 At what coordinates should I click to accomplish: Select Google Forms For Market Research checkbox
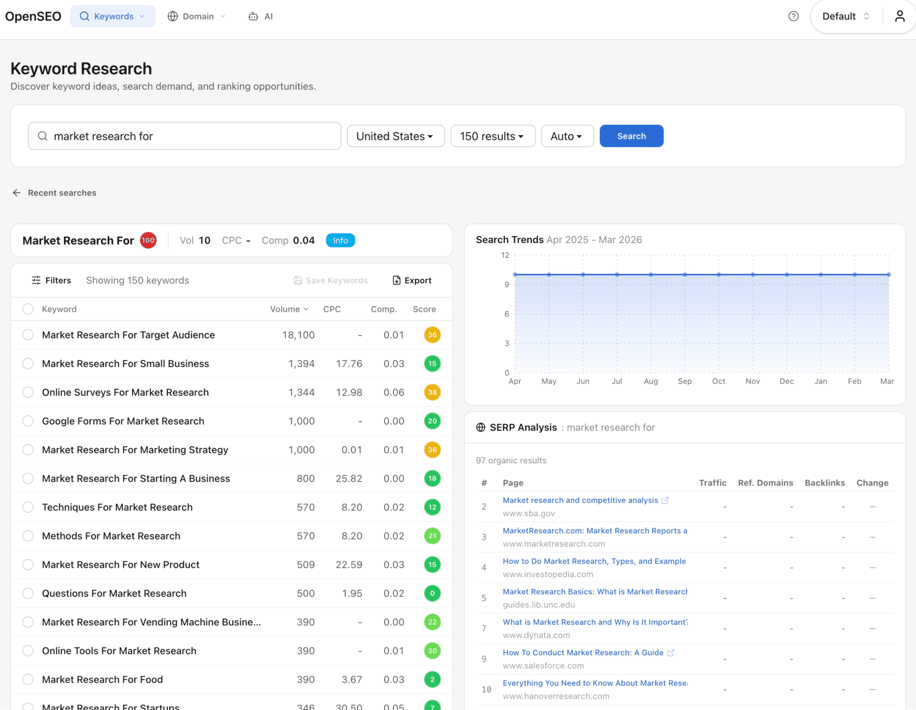[x=27, y=421]
